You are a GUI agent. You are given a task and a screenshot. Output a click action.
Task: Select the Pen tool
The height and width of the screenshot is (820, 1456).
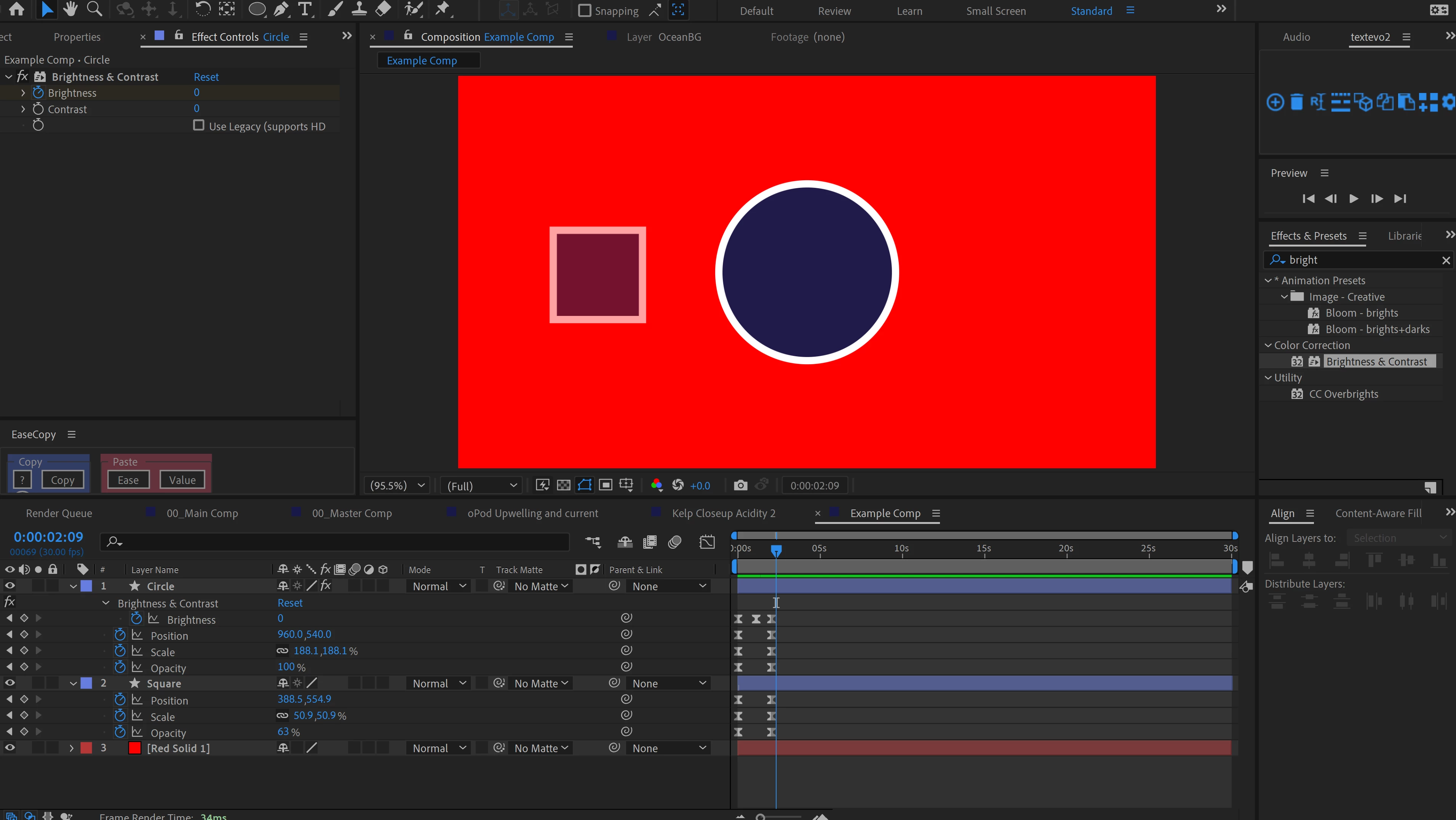click(281, 9)
